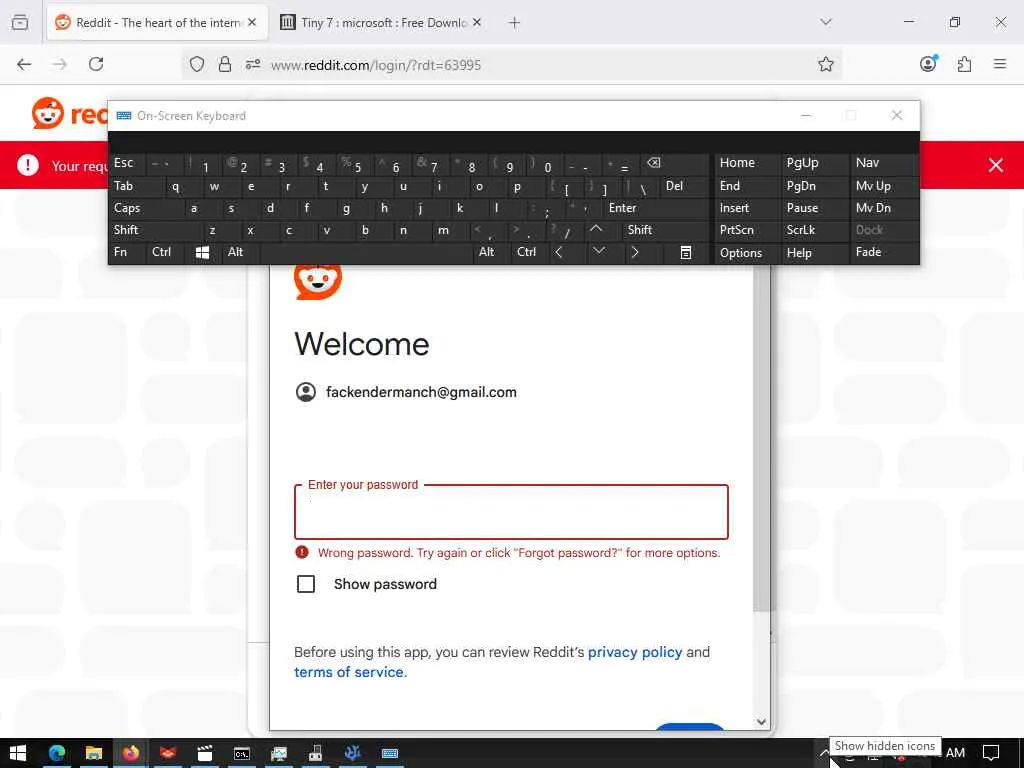Open site permissions icon in address bar
The image size is (1024, 768).
(x=253, y=64)
